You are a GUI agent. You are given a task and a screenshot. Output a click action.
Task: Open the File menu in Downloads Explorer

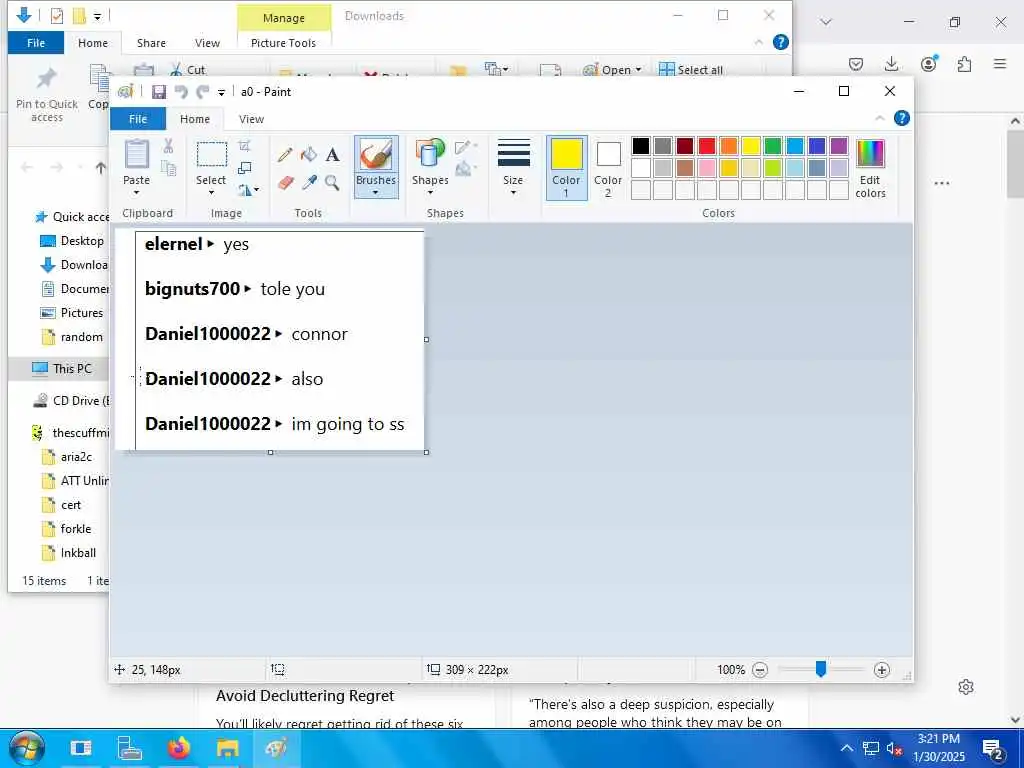[x=36, y=43]
